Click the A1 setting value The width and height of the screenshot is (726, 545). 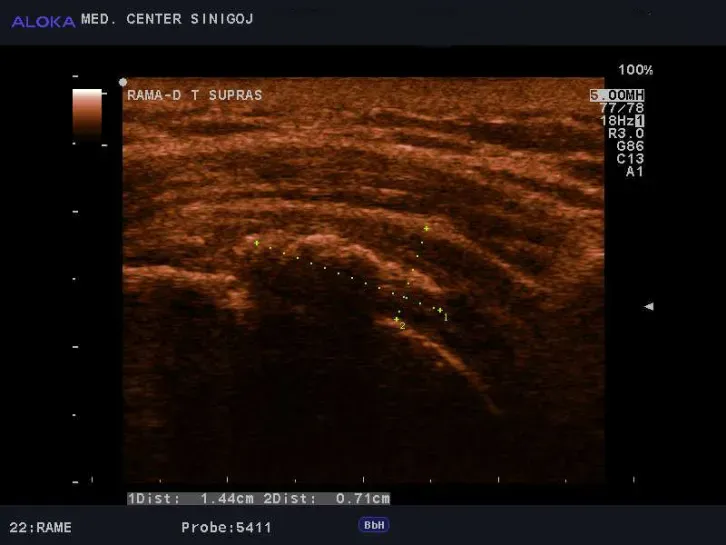tap(635, 172)
